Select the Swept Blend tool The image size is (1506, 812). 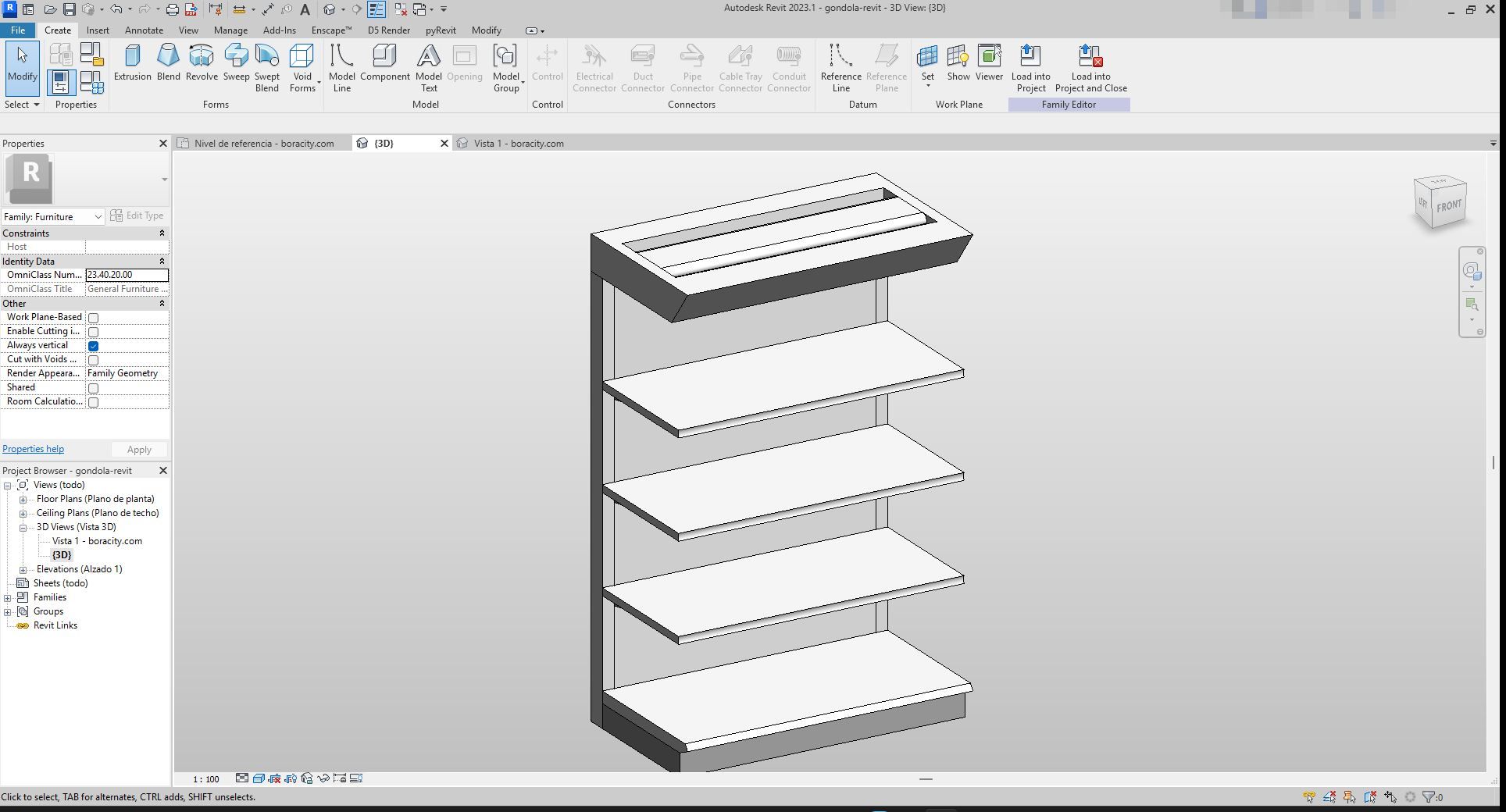pos(266,68)
